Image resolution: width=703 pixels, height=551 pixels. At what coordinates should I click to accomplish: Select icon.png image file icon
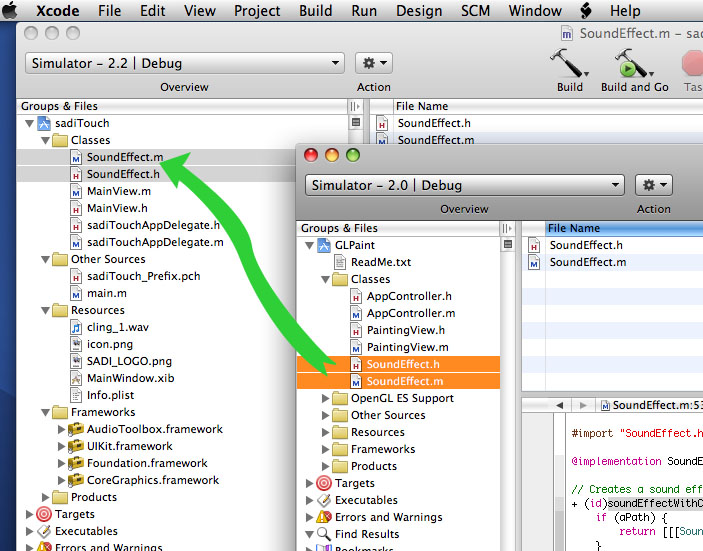(76, 344)
